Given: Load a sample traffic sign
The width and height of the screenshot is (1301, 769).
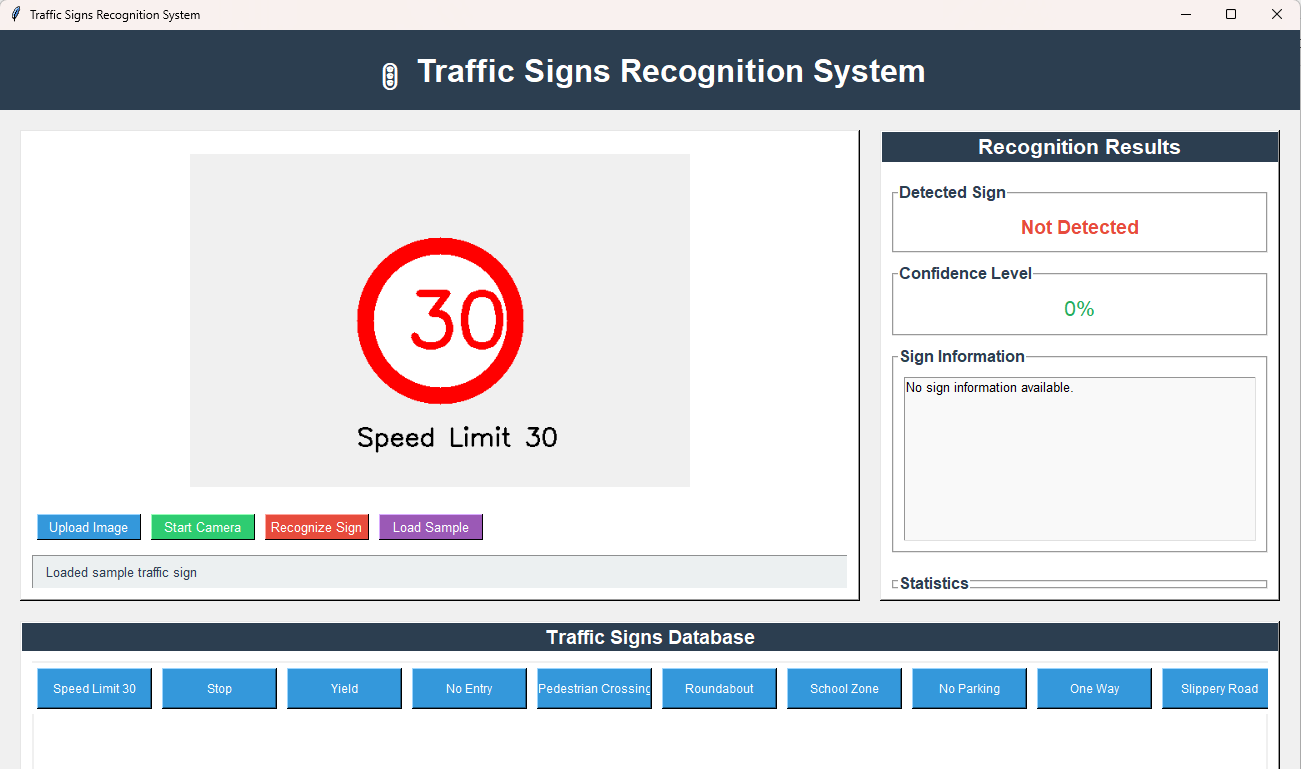Looking at the screenshot, I should click(431, 527).
